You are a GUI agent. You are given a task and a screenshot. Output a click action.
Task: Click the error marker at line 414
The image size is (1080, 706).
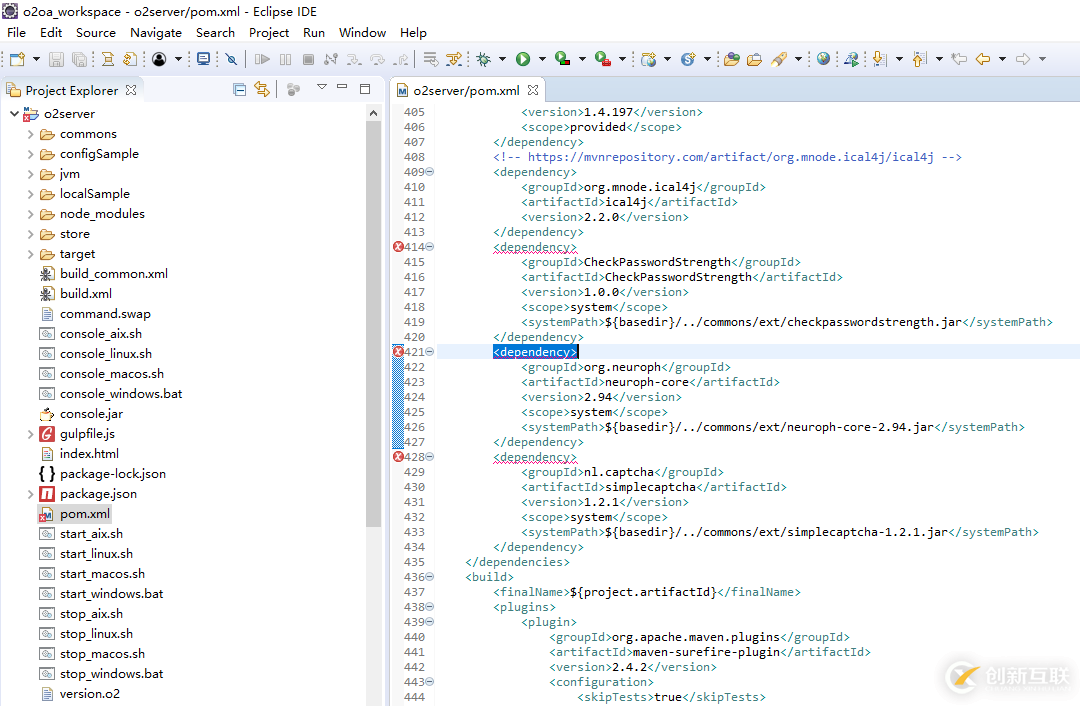398,247
